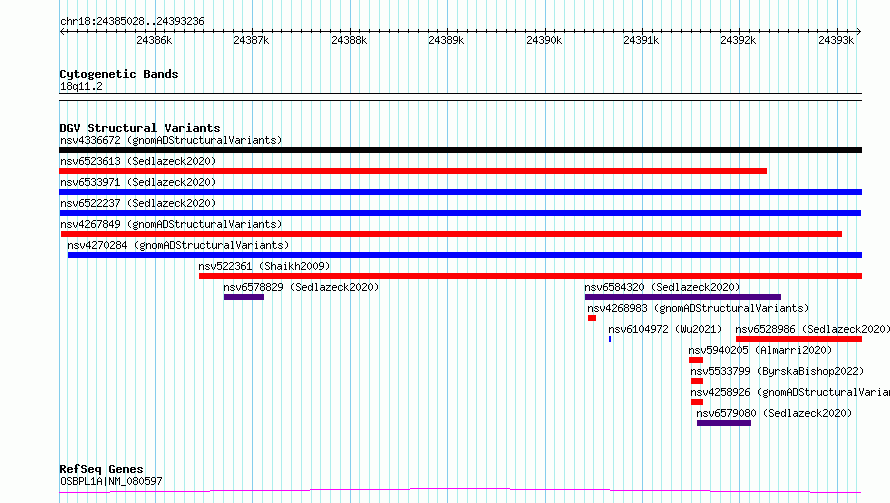Select the nsv6579080 purple variant bar

pos(724,423)
